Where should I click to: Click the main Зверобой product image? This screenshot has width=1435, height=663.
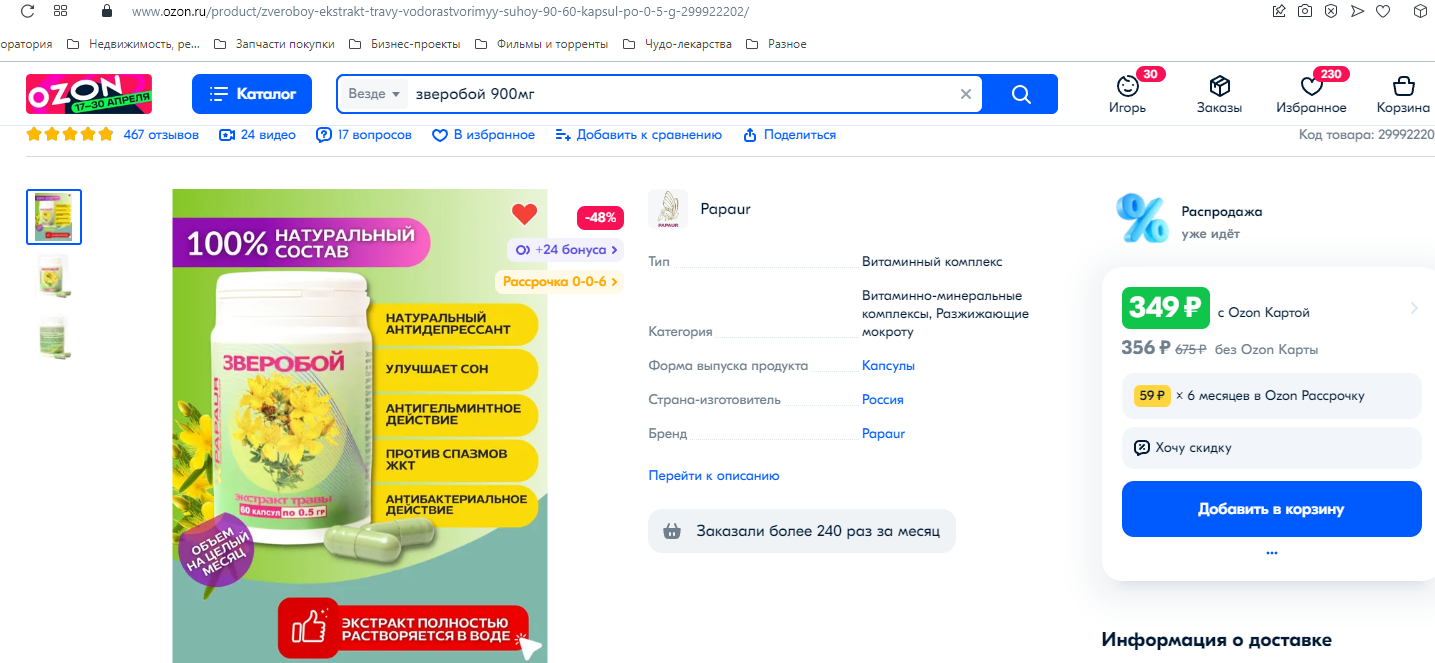pos(360,426)
